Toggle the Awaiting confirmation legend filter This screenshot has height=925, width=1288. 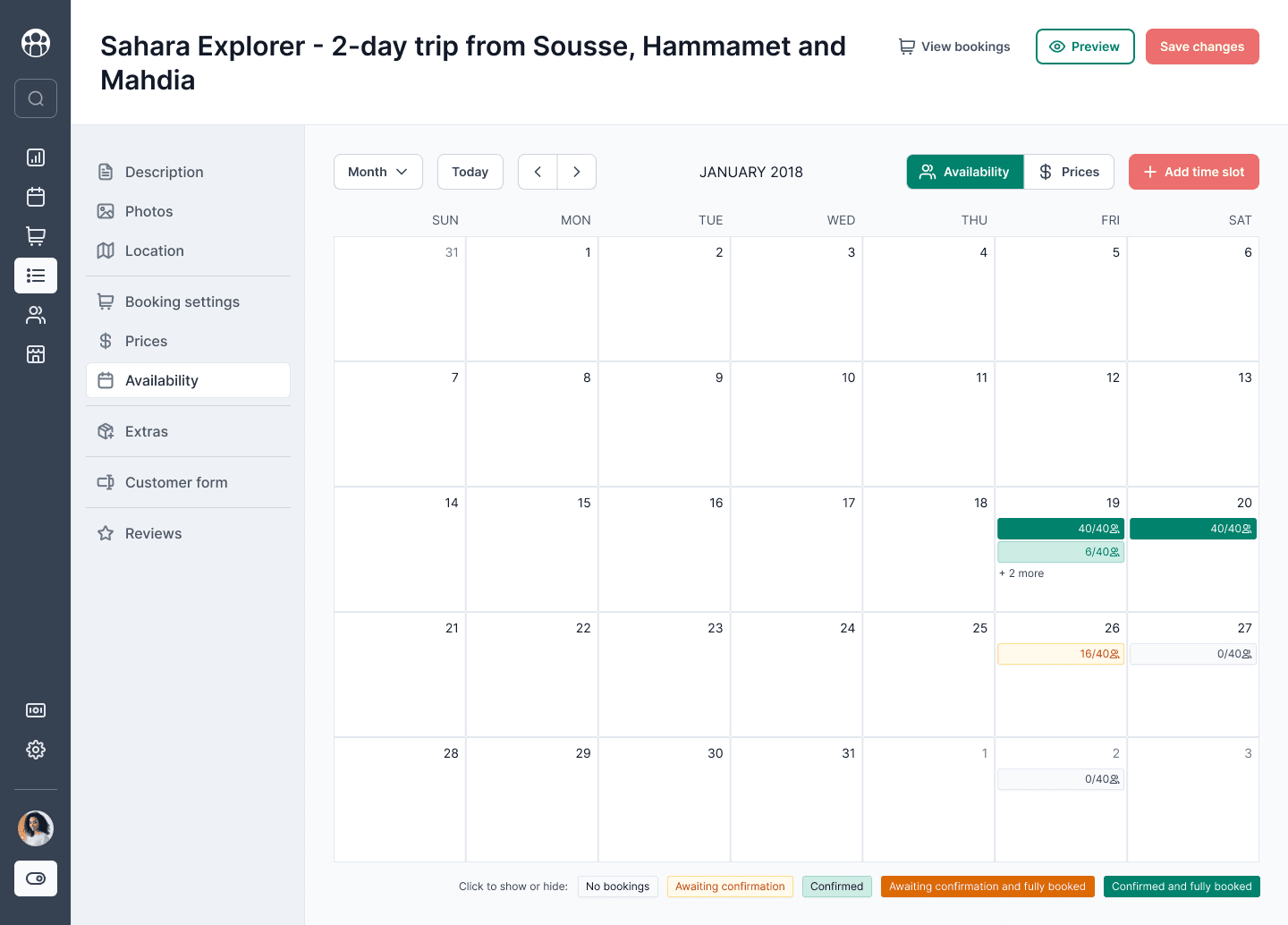(x=730, y=887)
